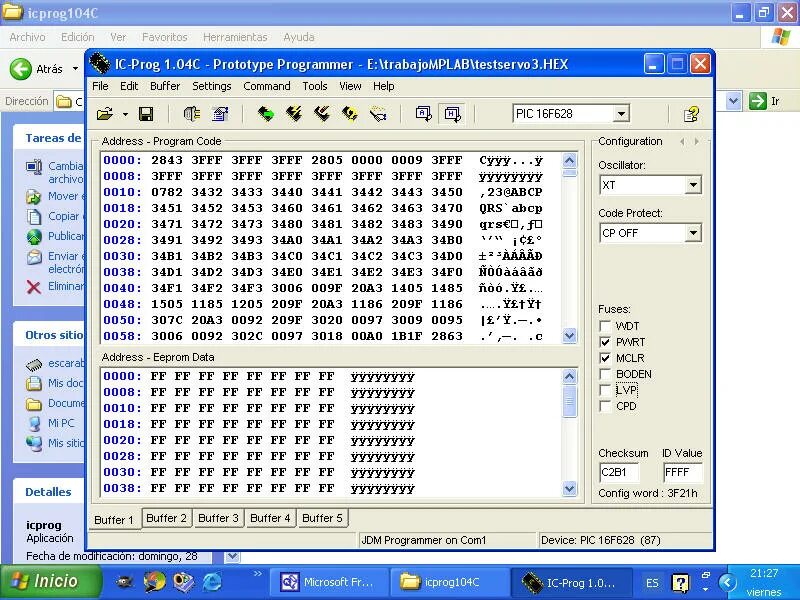800x600 pixels.
Task: Switch to Assembler view toolbar icon
Action: click(x=423, y=114)
